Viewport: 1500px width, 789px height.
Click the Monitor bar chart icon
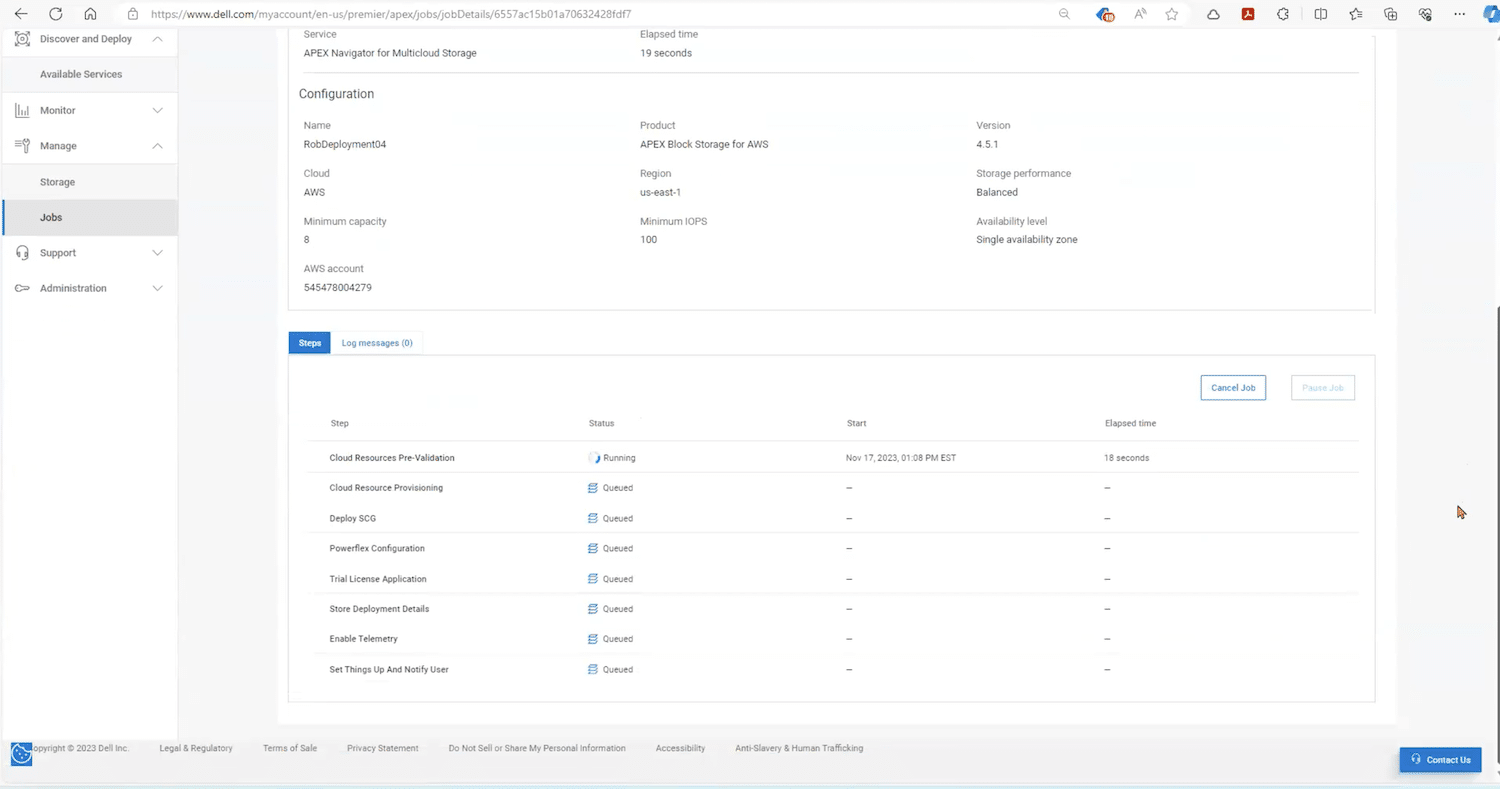point(22,110)
